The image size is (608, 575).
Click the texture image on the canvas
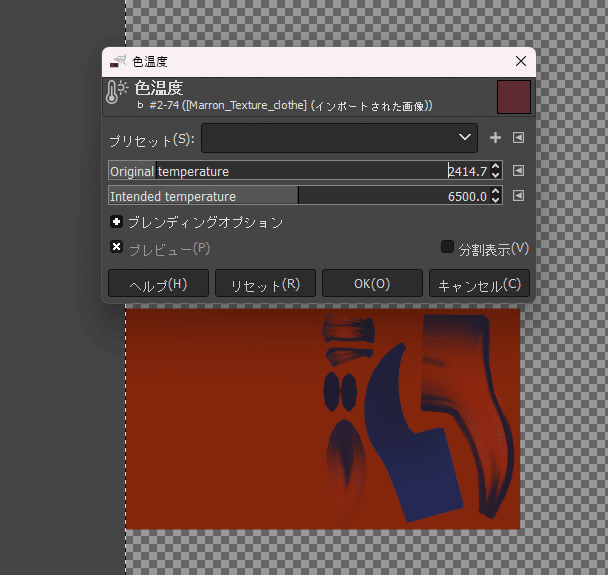click(323, 419)
